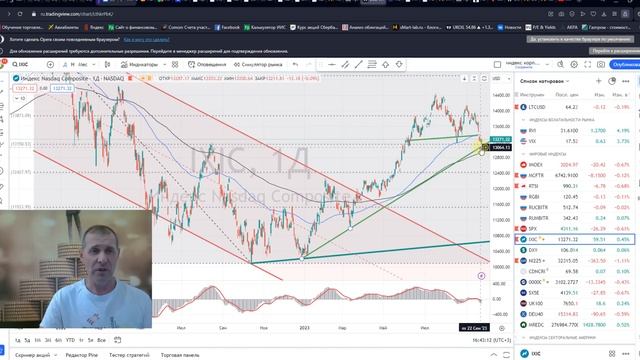Select the Fibonacci retracement tool
This screenshot has height=360, width=640.
pos(372,64)
